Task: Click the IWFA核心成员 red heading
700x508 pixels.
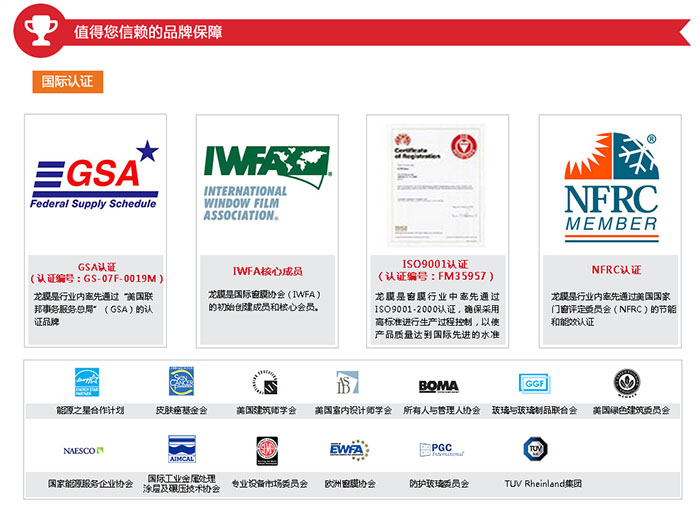Action: [267, 271]
